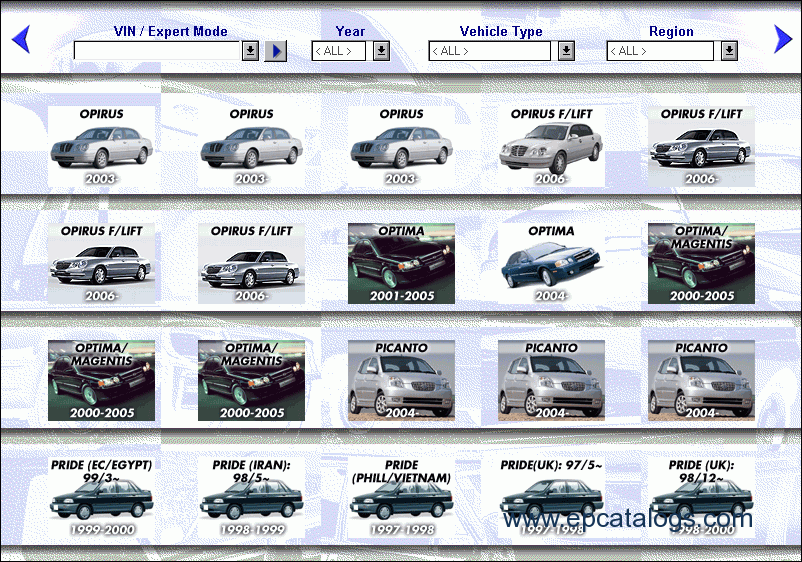Expand the Year dropdown arrow button
This screenshot has height=562, width=802.
[381, 51]
